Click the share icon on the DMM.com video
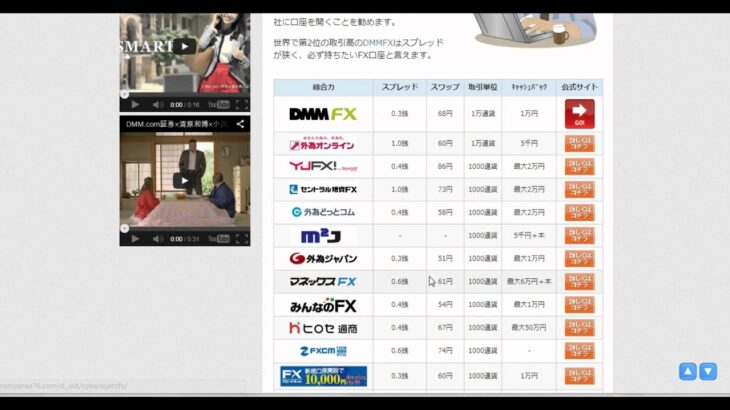This screenshot has height=410, width=730. 240,124
